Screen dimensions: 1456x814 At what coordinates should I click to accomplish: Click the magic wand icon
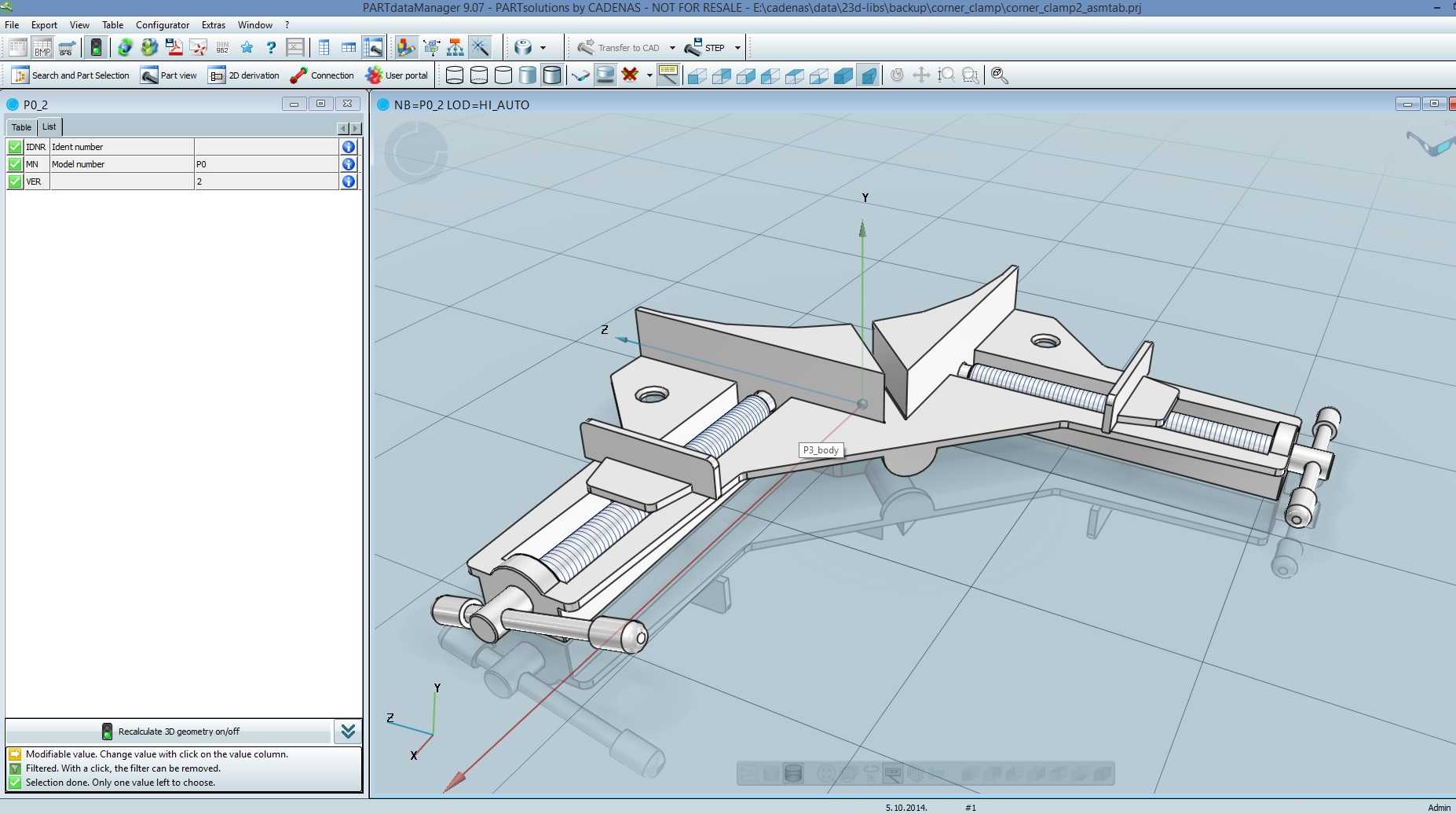point(480,48)
